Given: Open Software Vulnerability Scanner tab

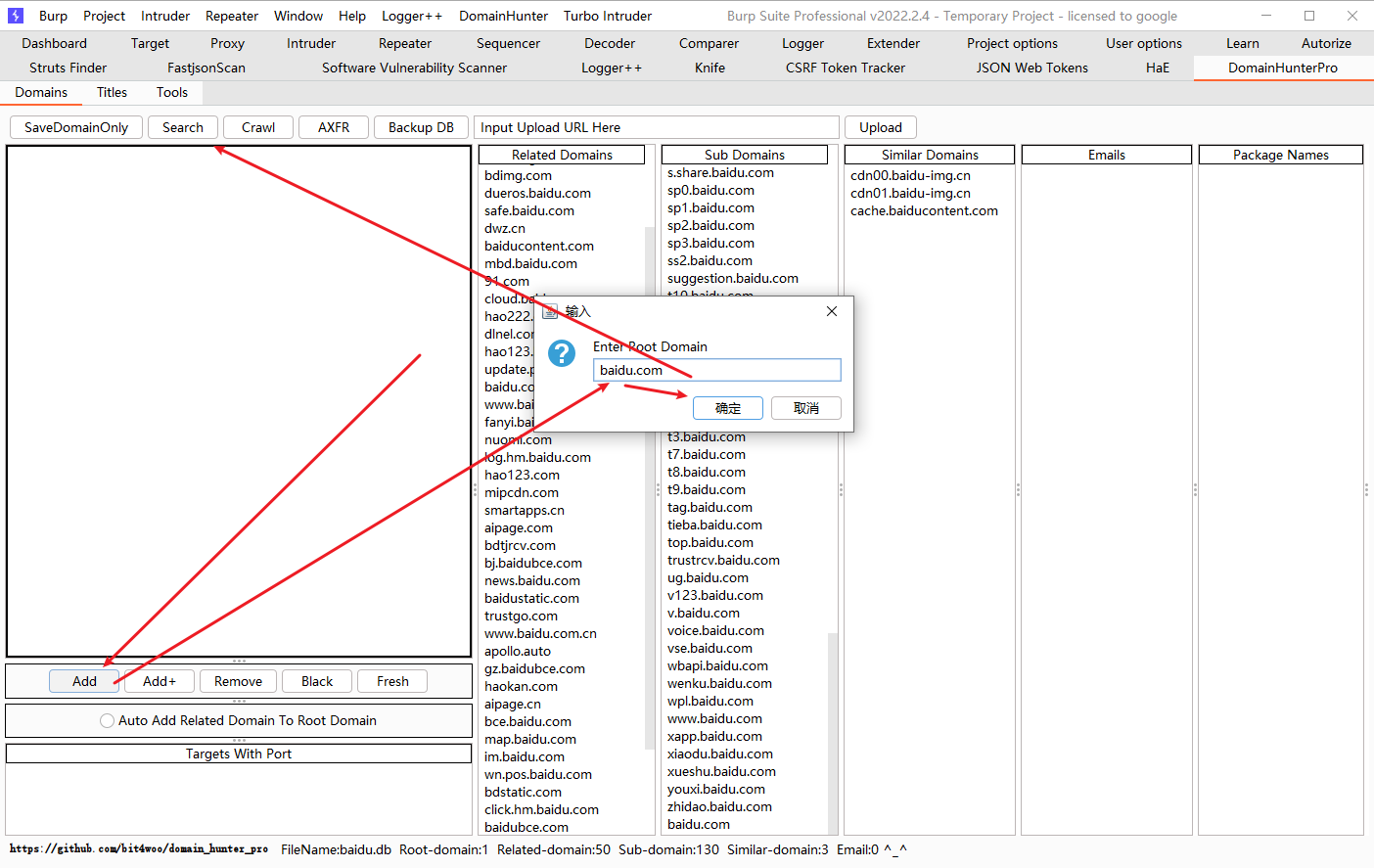Looking at the screenshot, I should [414, 68].
